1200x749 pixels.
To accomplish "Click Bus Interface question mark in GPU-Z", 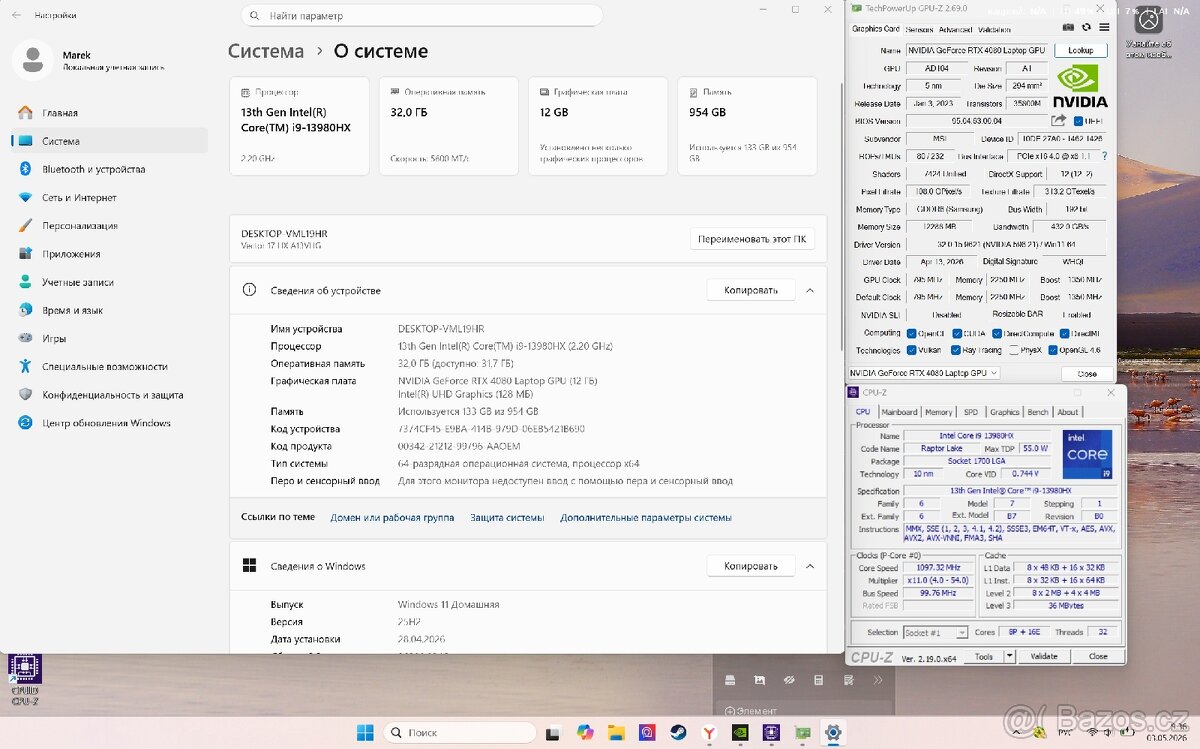I will coord(1104,156).
